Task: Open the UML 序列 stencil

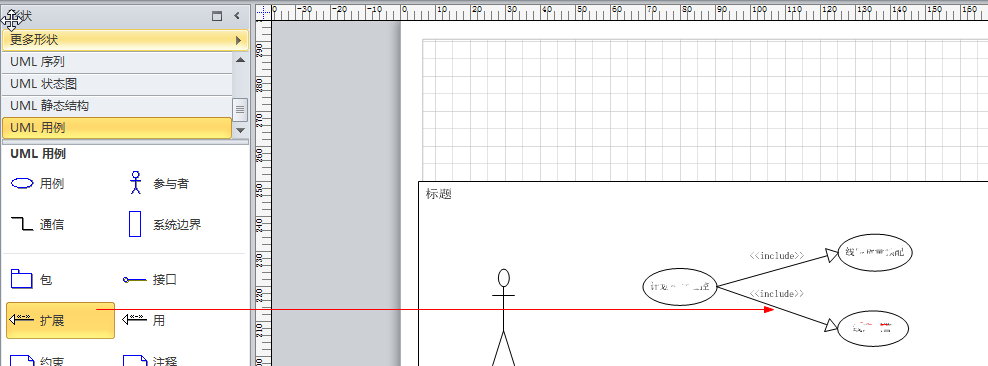Action: click(117, 62)
